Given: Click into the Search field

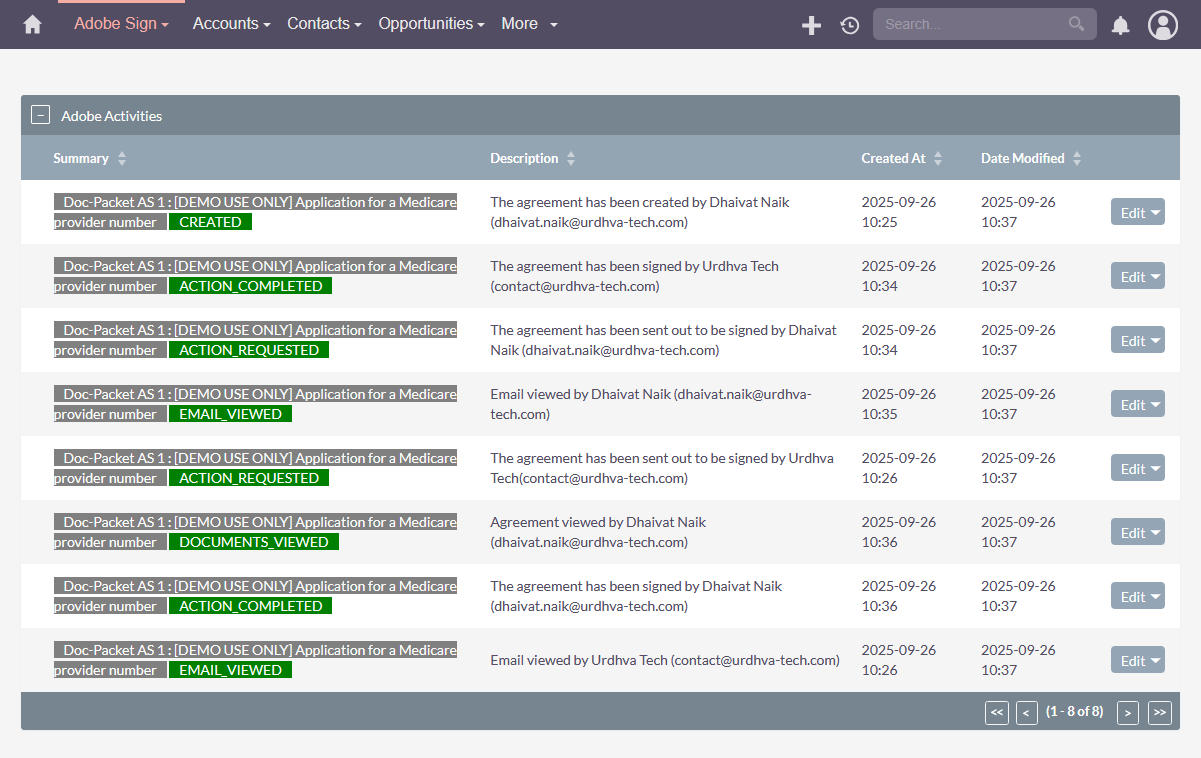Looking at the screenshot, I should point(970,24).
